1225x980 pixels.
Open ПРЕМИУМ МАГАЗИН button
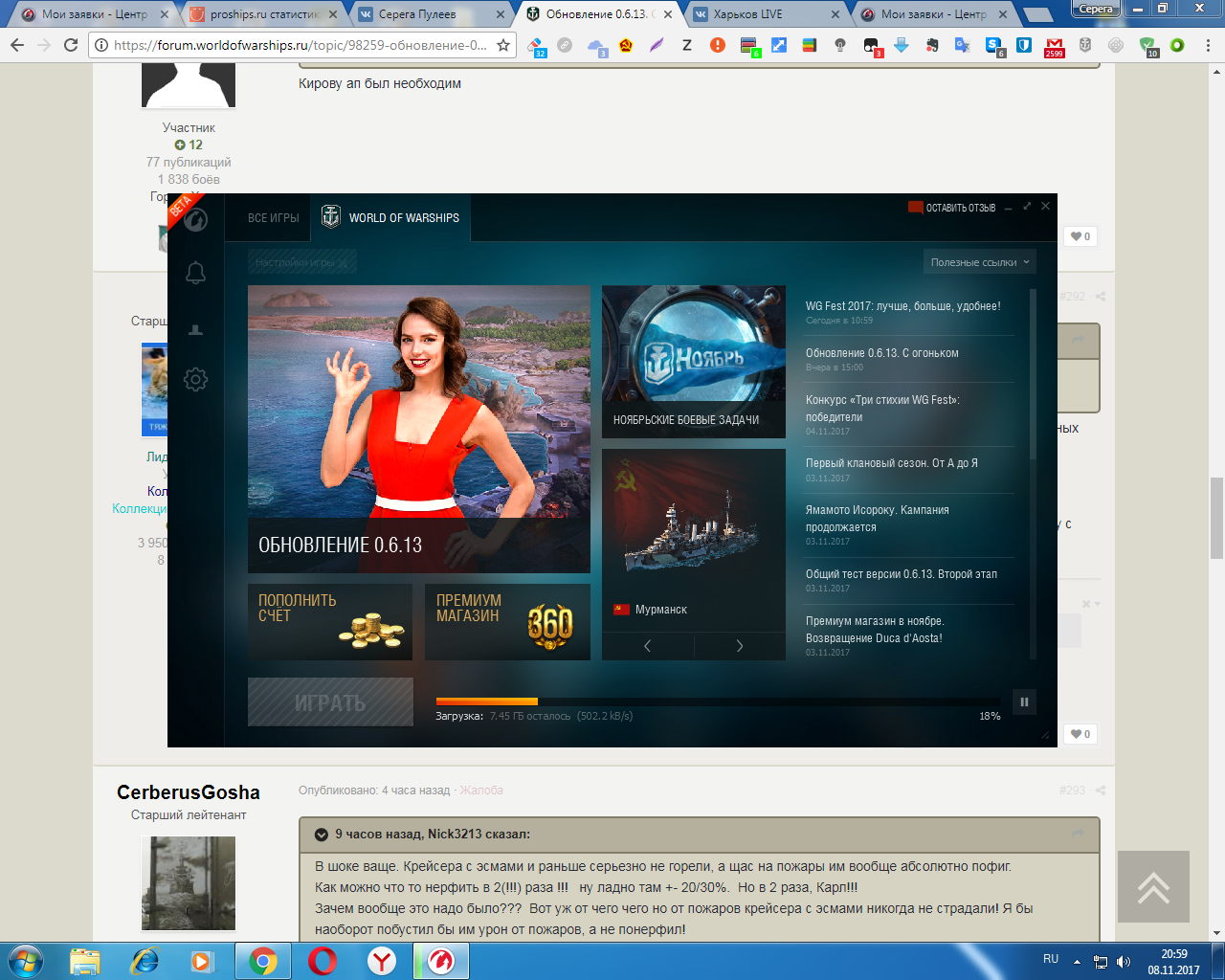[507, 622]
